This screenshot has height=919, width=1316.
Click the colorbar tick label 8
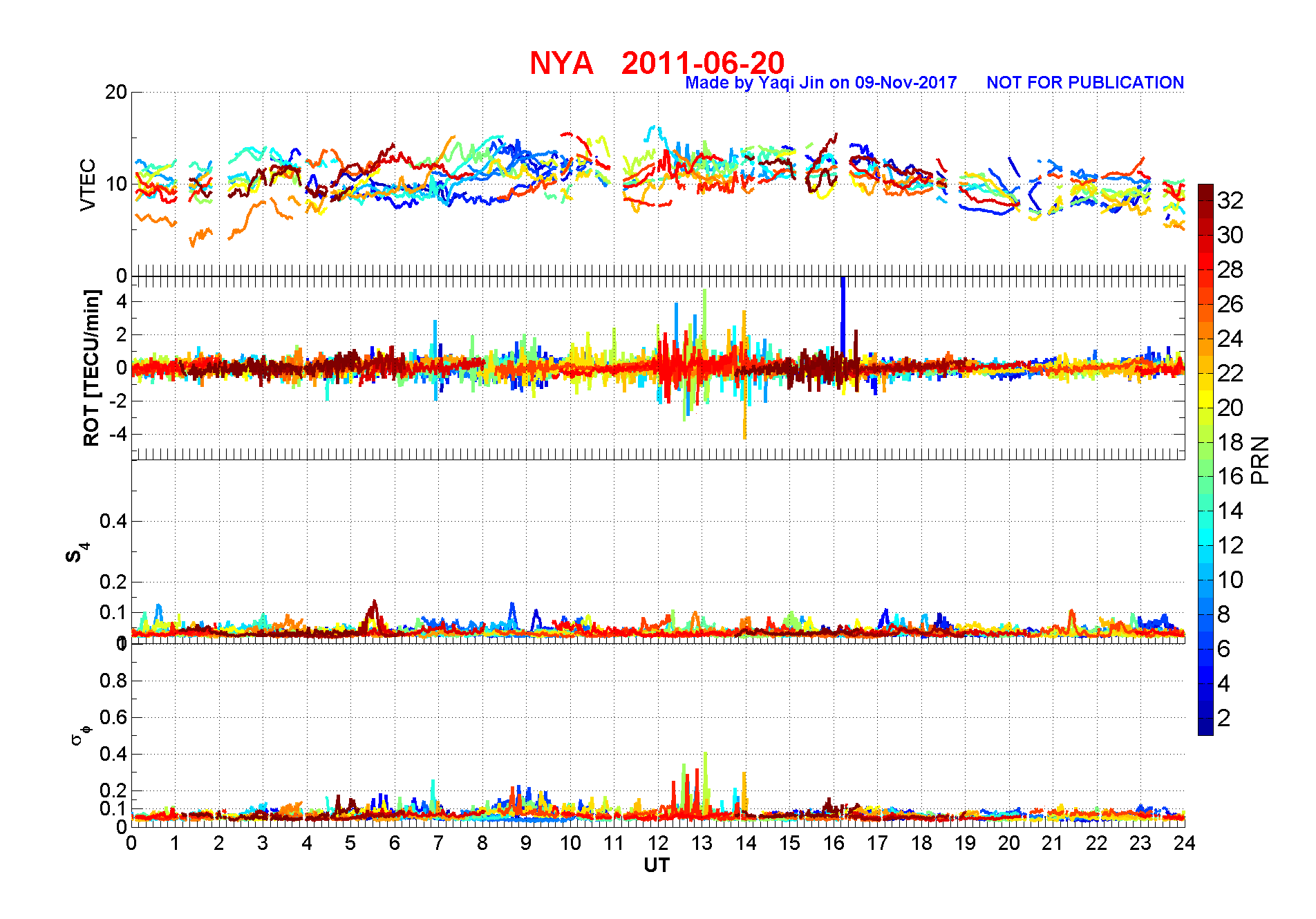(x=1223, y=614)
